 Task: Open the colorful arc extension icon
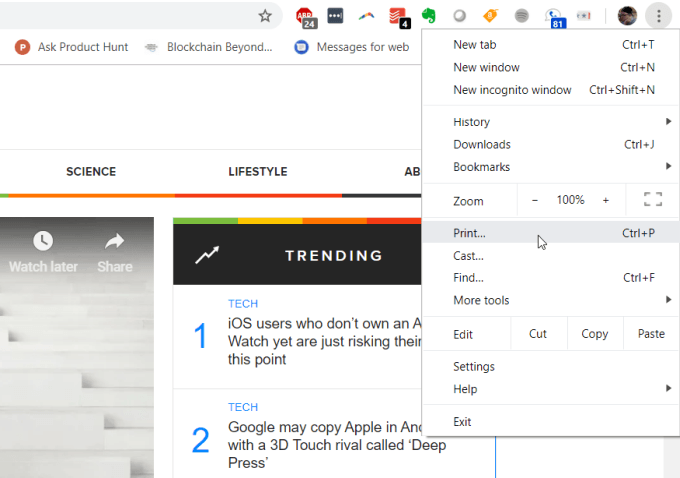coord(366,16)
